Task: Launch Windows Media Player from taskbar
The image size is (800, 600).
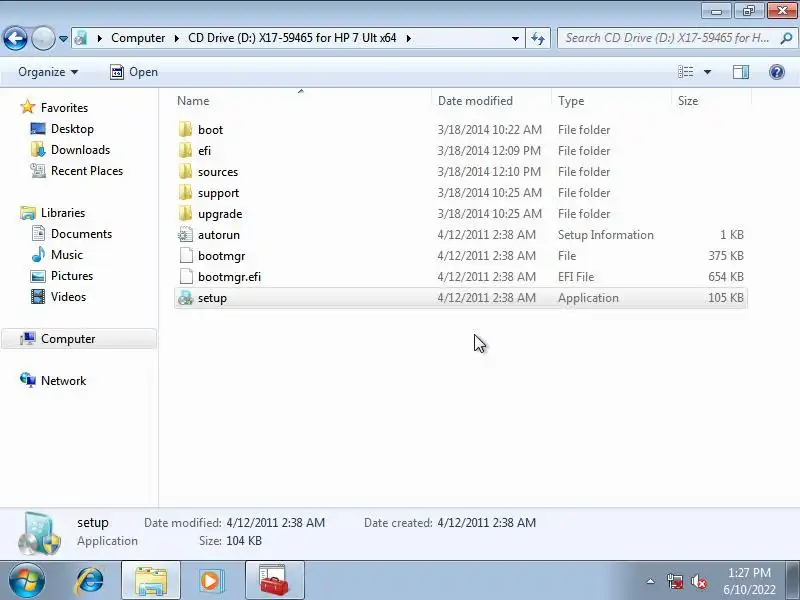Action: pyautogui.click(x=211, y=581)
